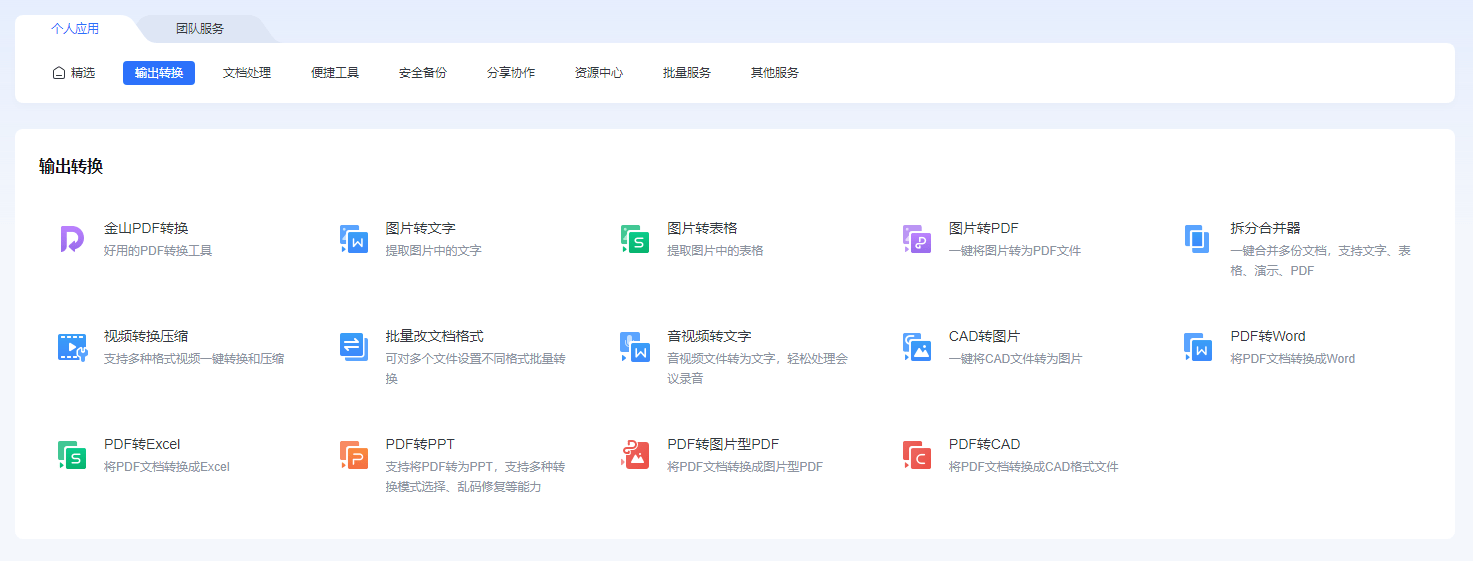
Task: Open the CAD转图片 title link
Action: (x=985, y=336)
